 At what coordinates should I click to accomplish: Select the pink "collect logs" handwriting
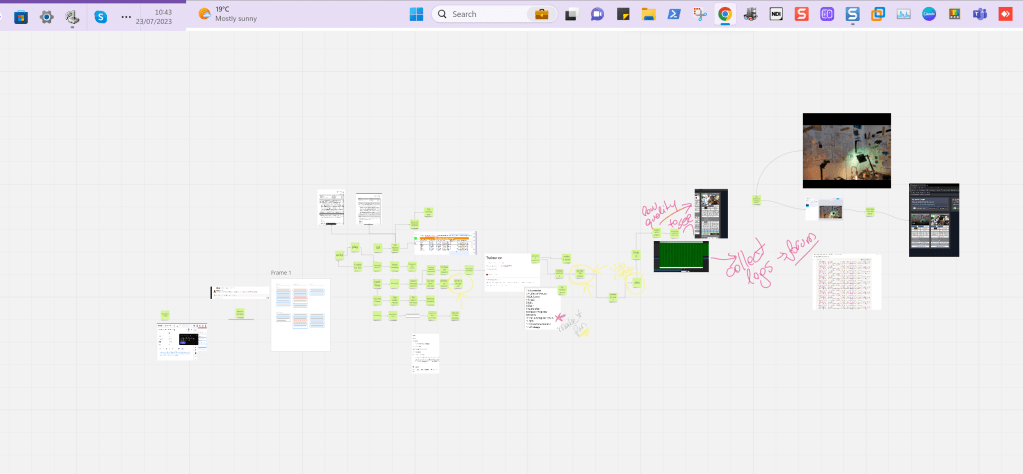pos(750,264)
